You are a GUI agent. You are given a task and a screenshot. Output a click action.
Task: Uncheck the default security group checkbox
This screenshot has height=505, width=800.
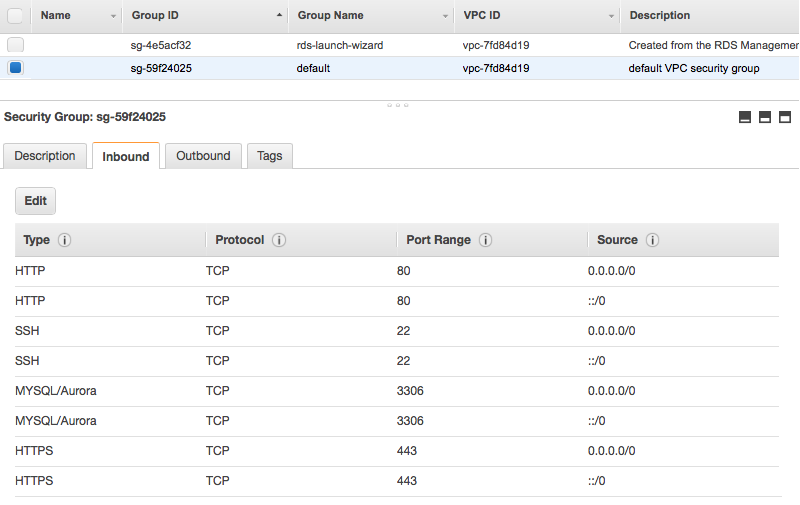coord(15,68)
